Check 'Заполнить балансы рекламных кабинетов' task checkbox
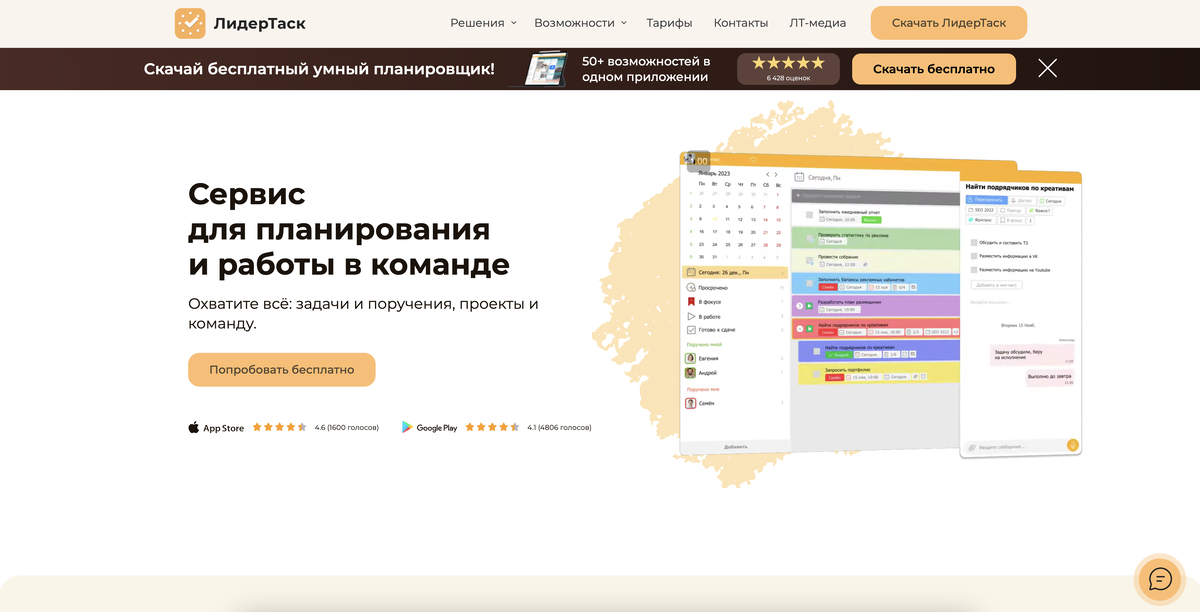This screenshot has height=612, width=1200. click(810, 283)
